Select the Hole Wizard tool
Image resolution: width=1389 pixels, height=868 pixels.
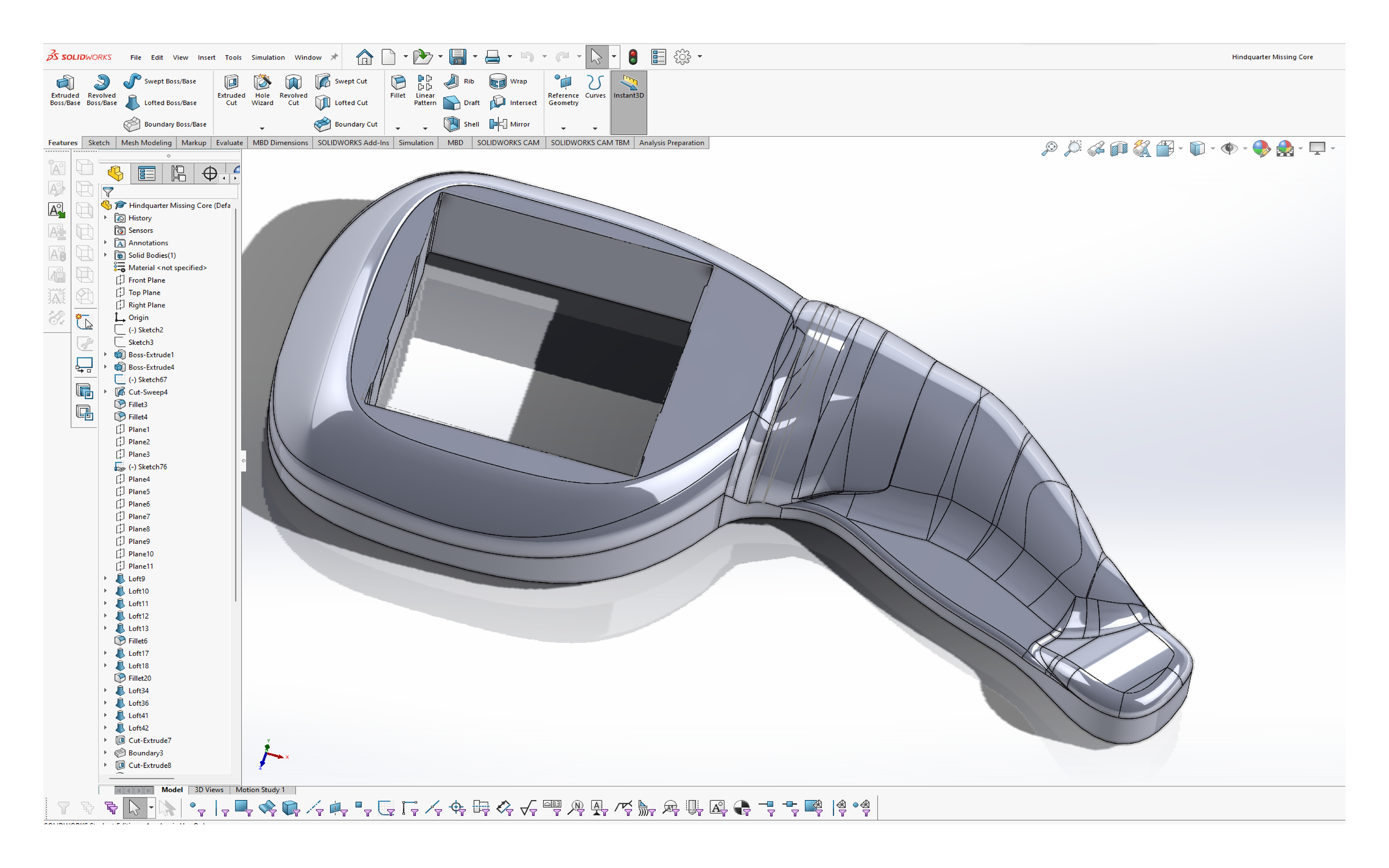(x=262, y=90)
